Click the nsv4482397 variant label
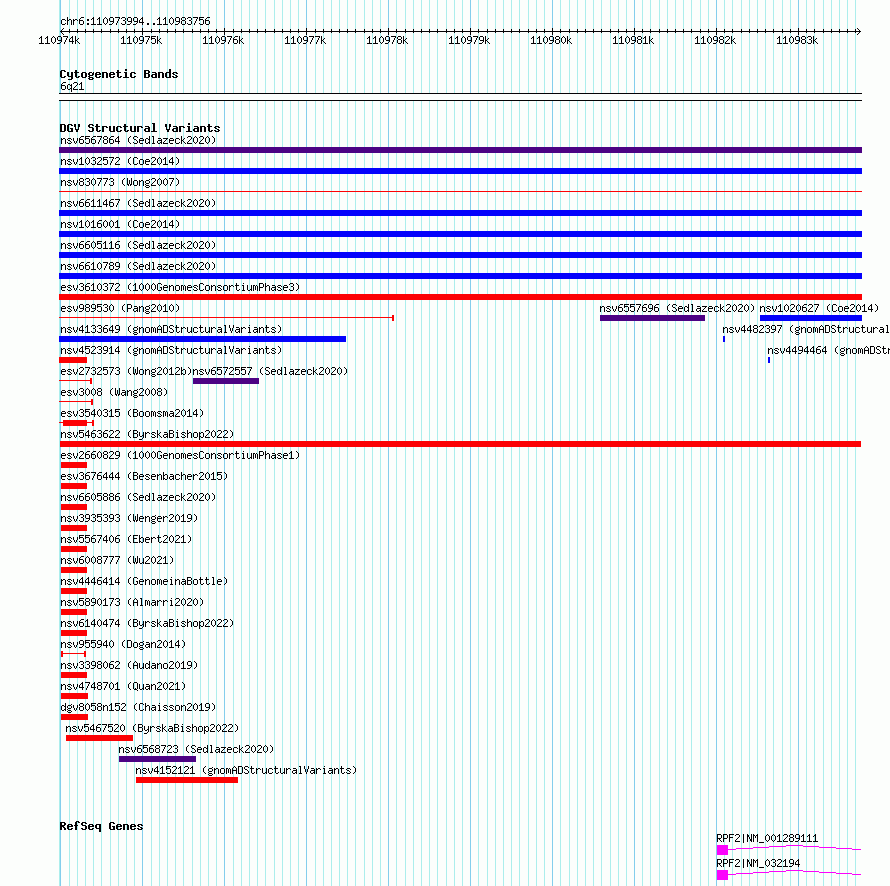890x886 pixels. 806,329
